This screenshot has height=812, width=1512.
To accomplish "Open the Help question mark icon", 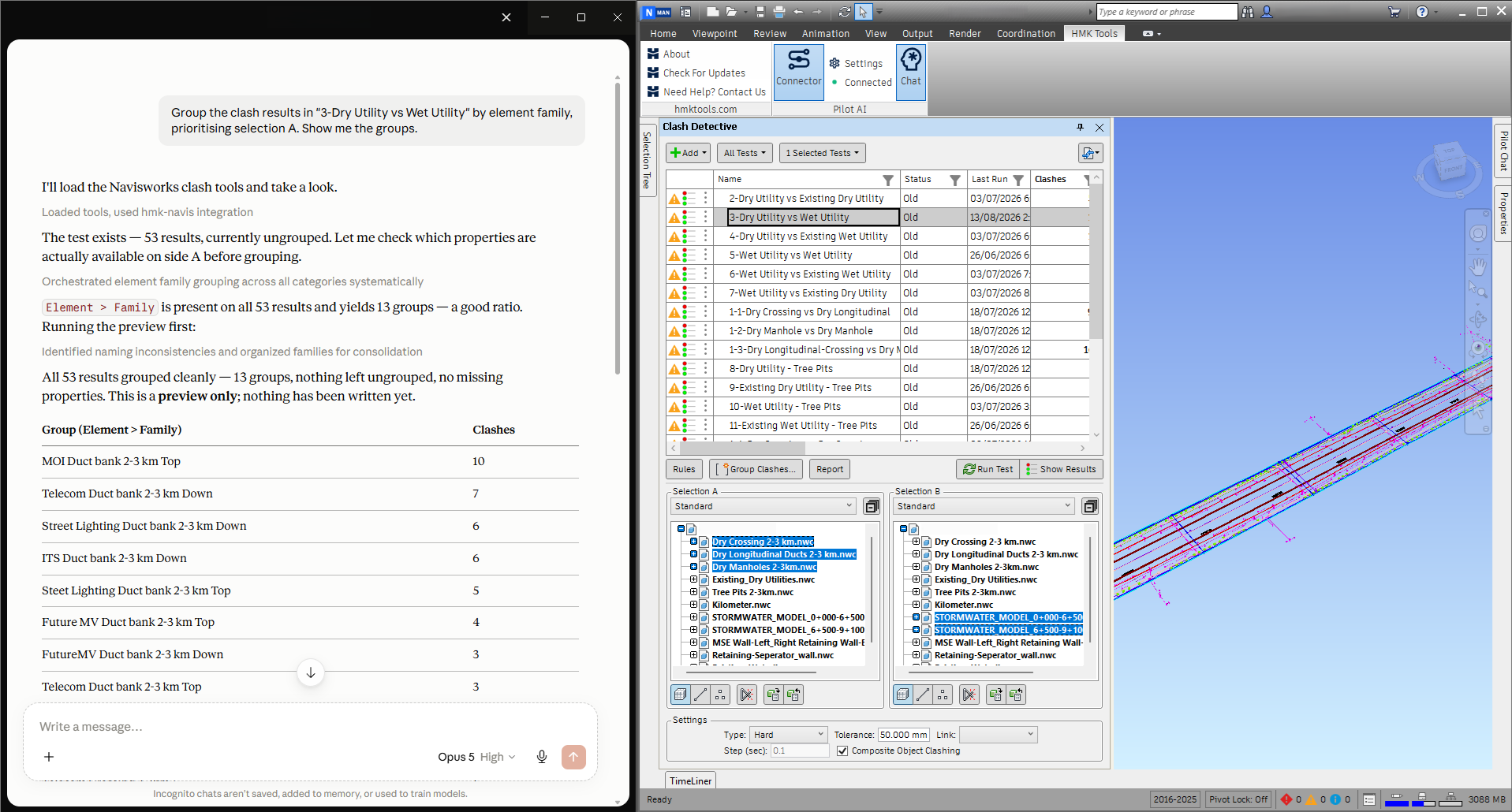I will [x=1422, y=12].
